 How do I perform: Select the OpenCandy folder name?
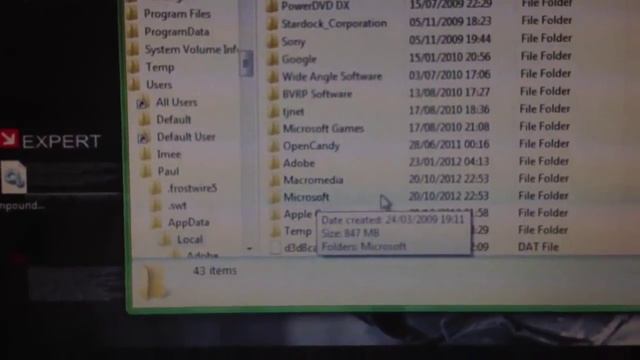[311, 146]
